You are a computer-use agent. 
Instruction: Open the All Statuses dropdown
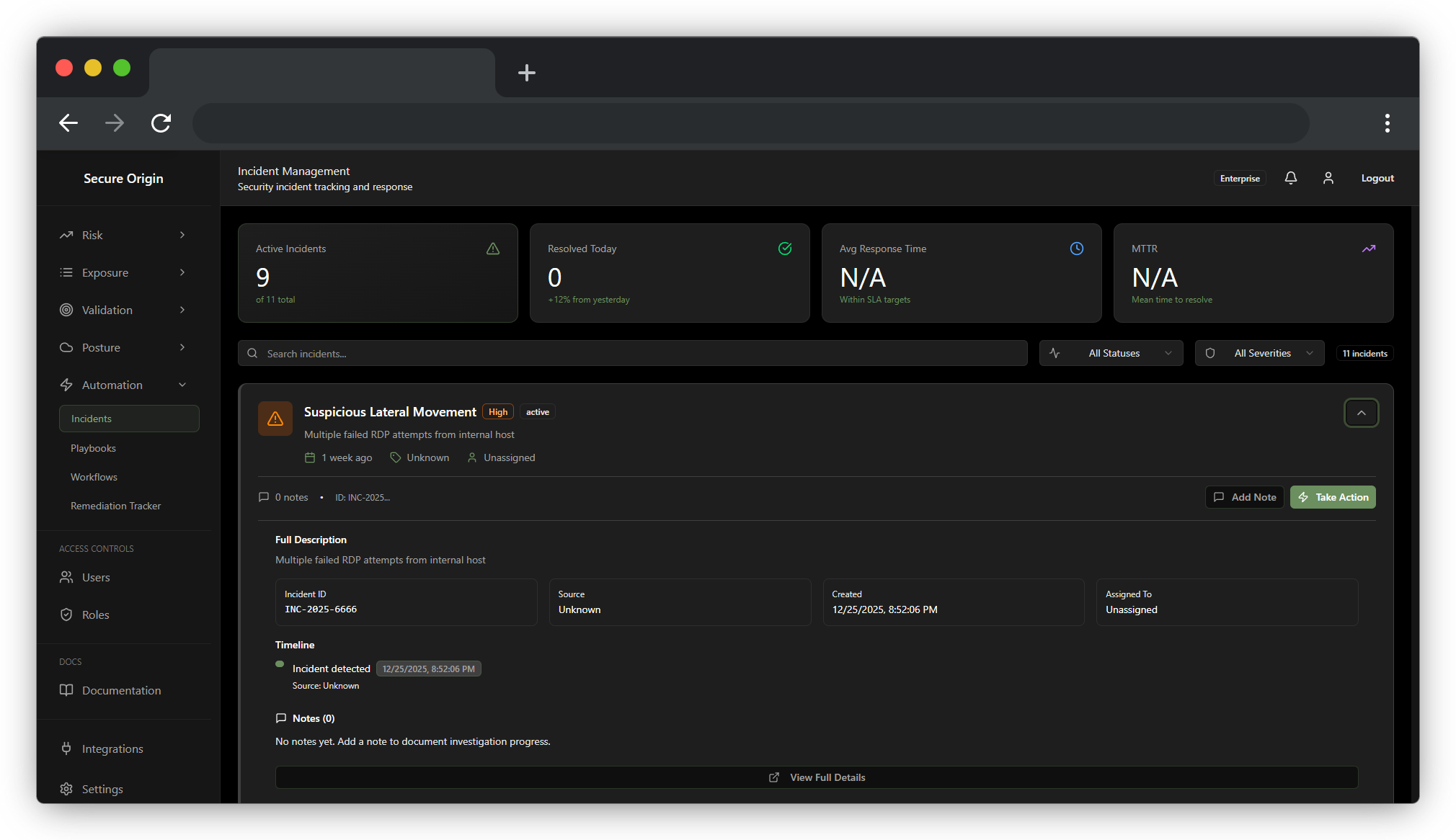click(x=1111, y=353)
